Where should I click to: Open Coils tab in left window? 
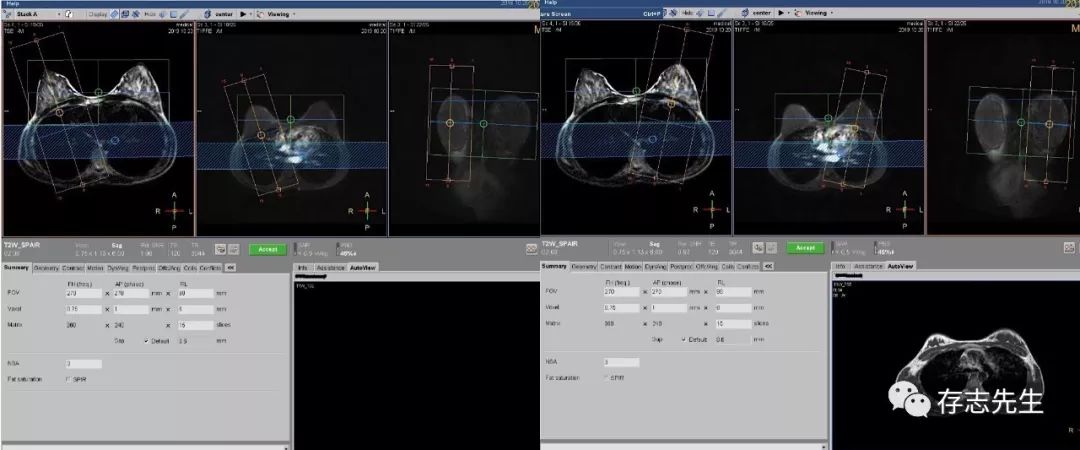(x=190, y=267)
